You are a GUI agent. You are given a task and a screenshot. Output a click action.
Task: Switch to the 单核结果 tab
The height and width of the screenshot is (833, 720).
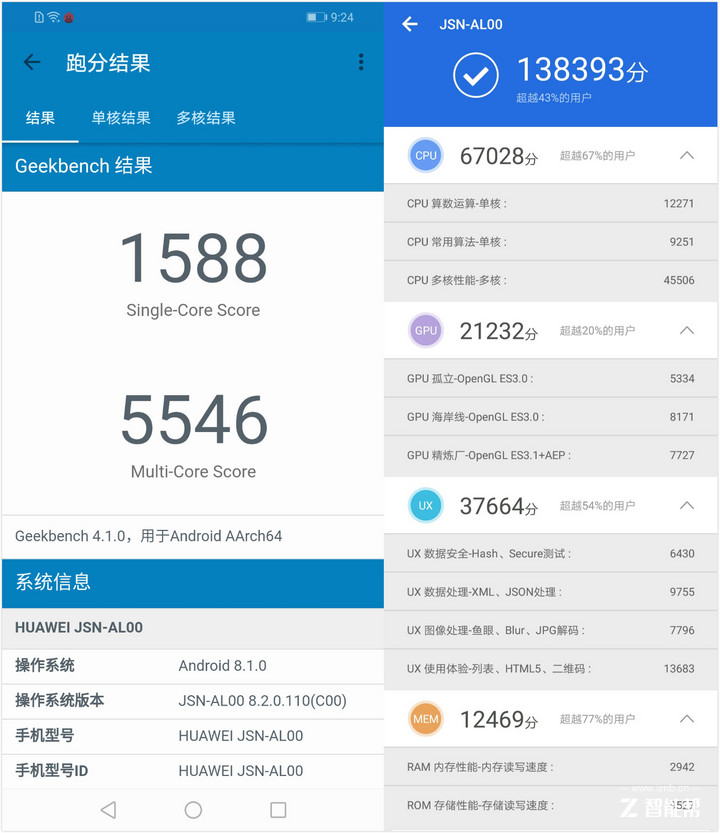121,118
